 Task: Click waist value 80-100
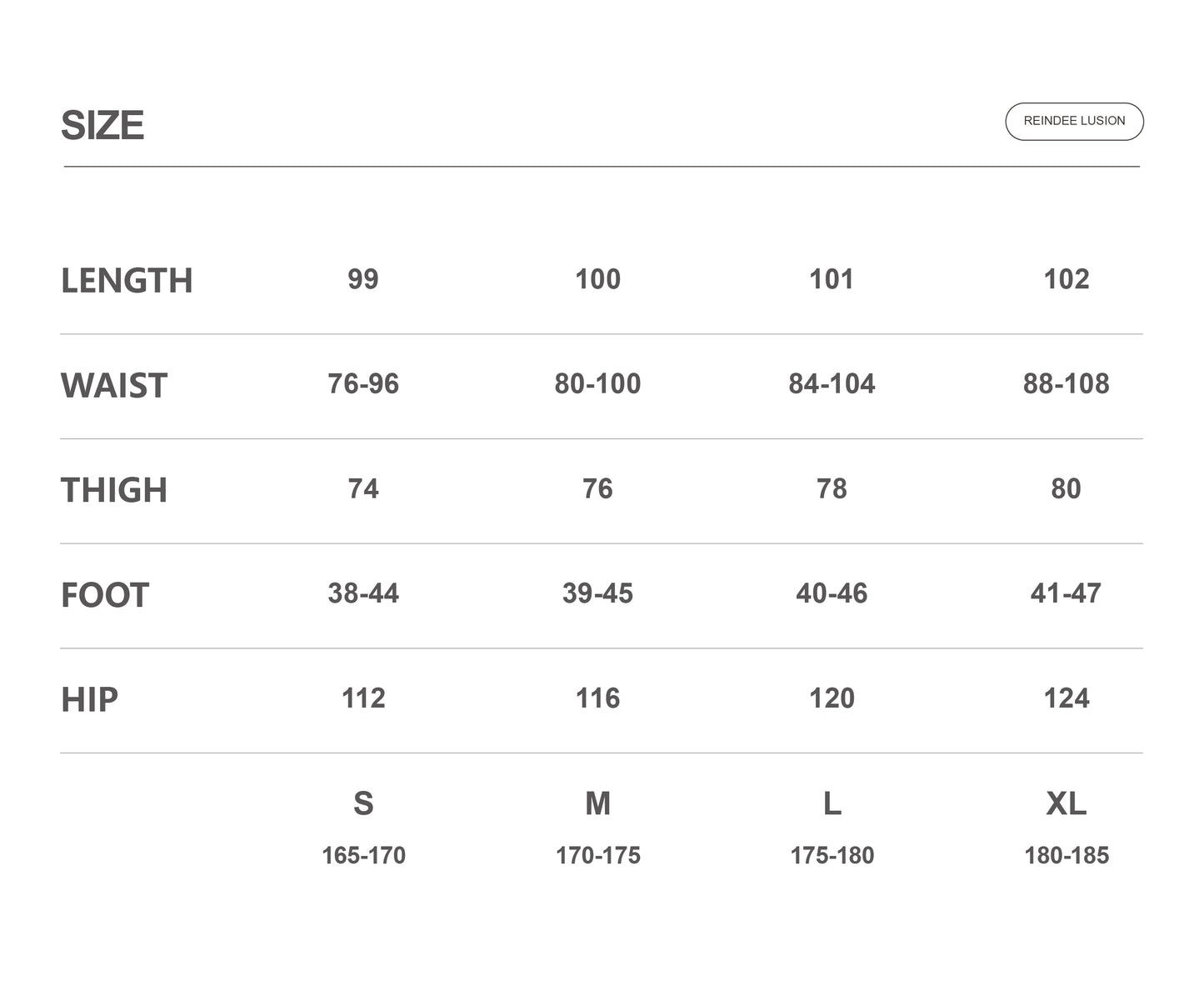[597, 384]
